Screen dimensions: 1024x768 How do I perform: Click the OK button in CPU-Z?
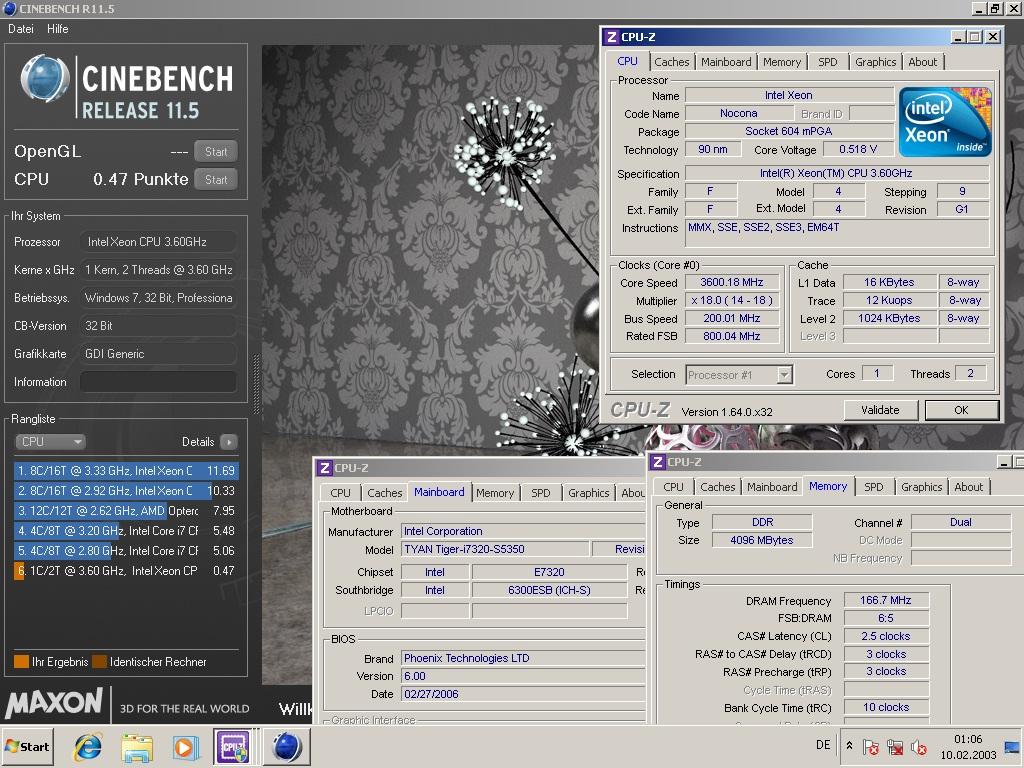[961, 410]
